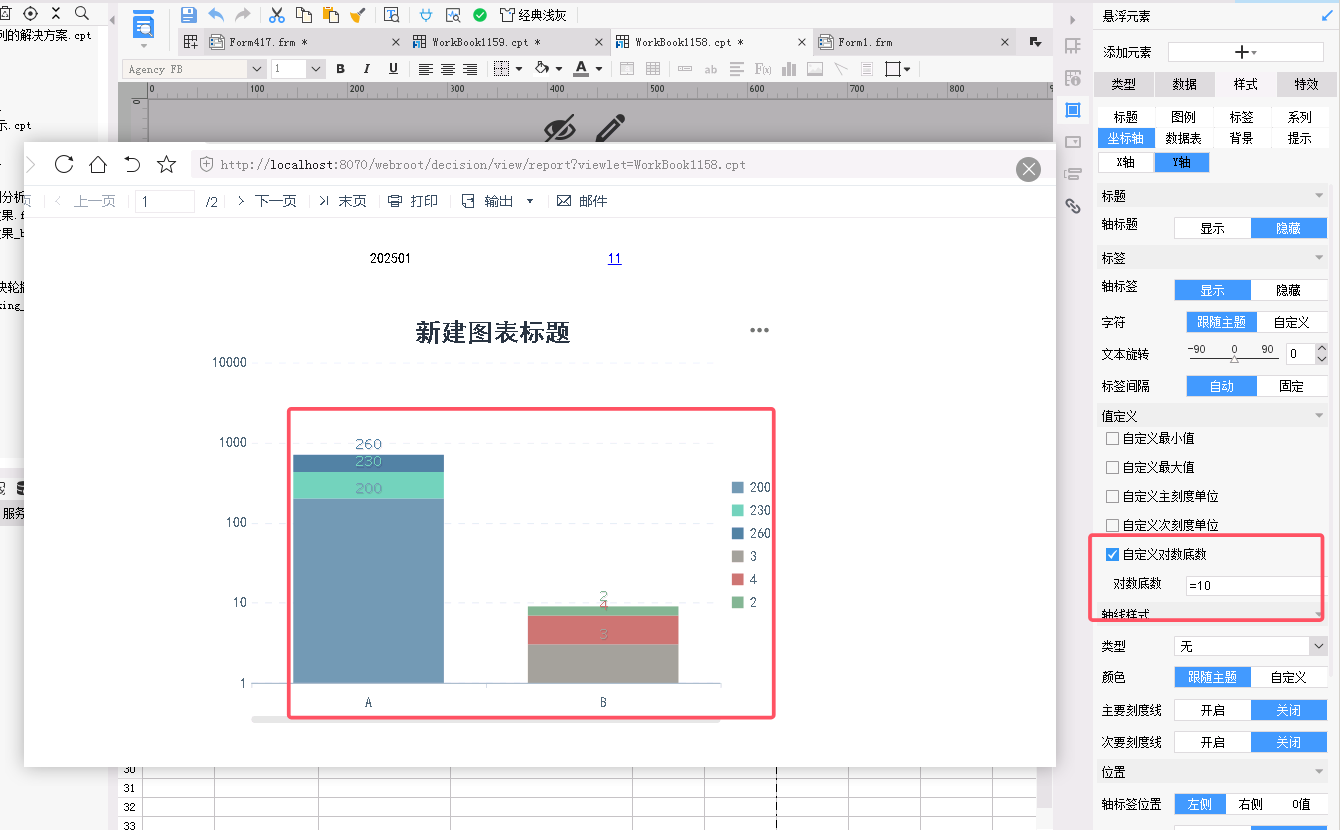Click the Align right icon
Viewport: 1340px width, 830px height.
point(470,69)
